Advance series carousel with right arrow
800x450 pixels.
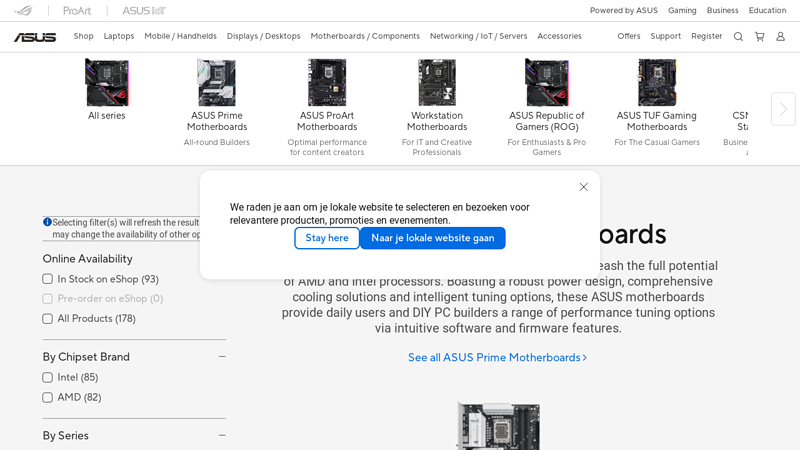click(783, 109)
